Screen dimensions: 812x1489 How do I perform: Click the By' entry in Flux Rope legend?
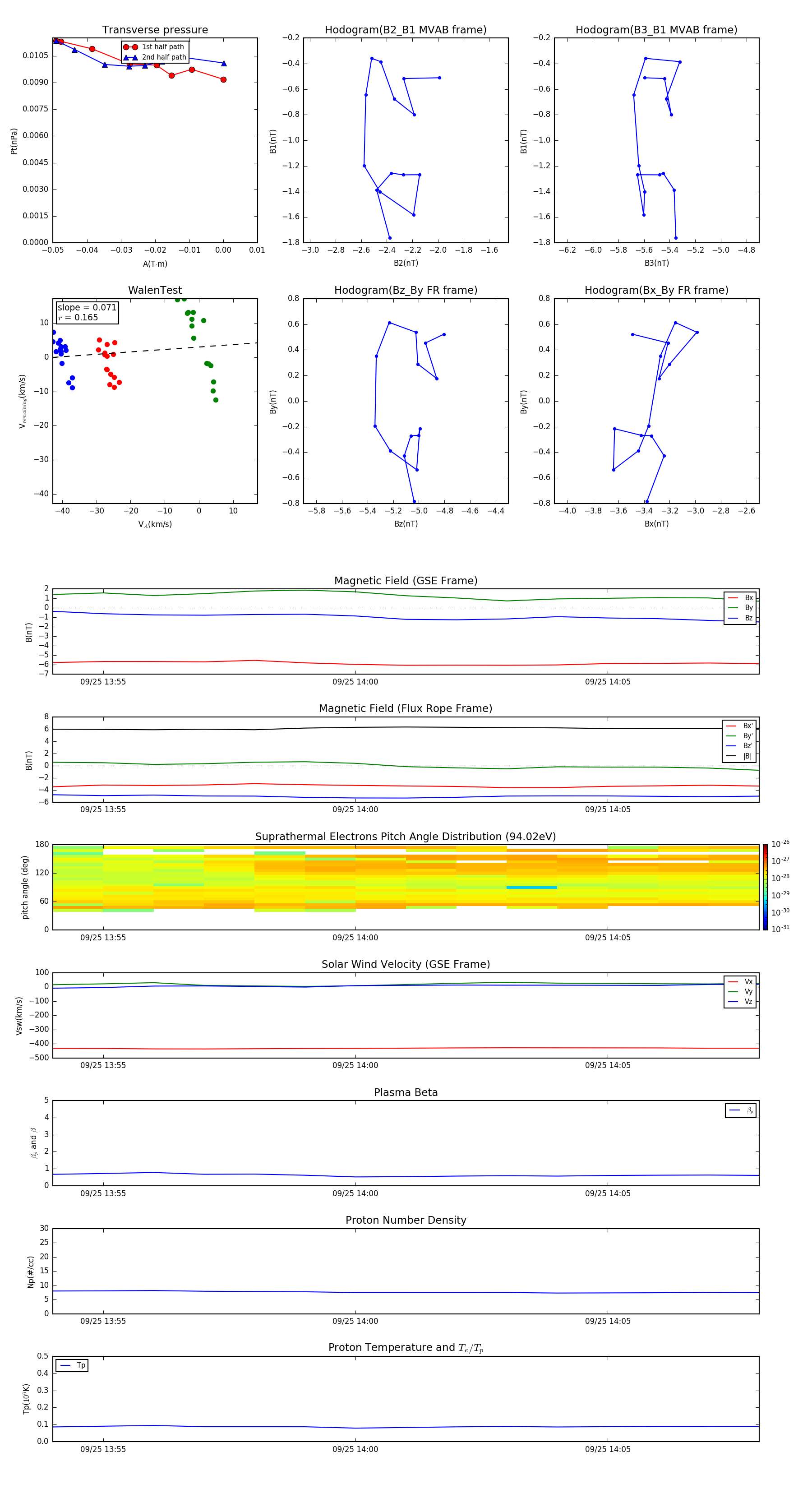[740, 736]
